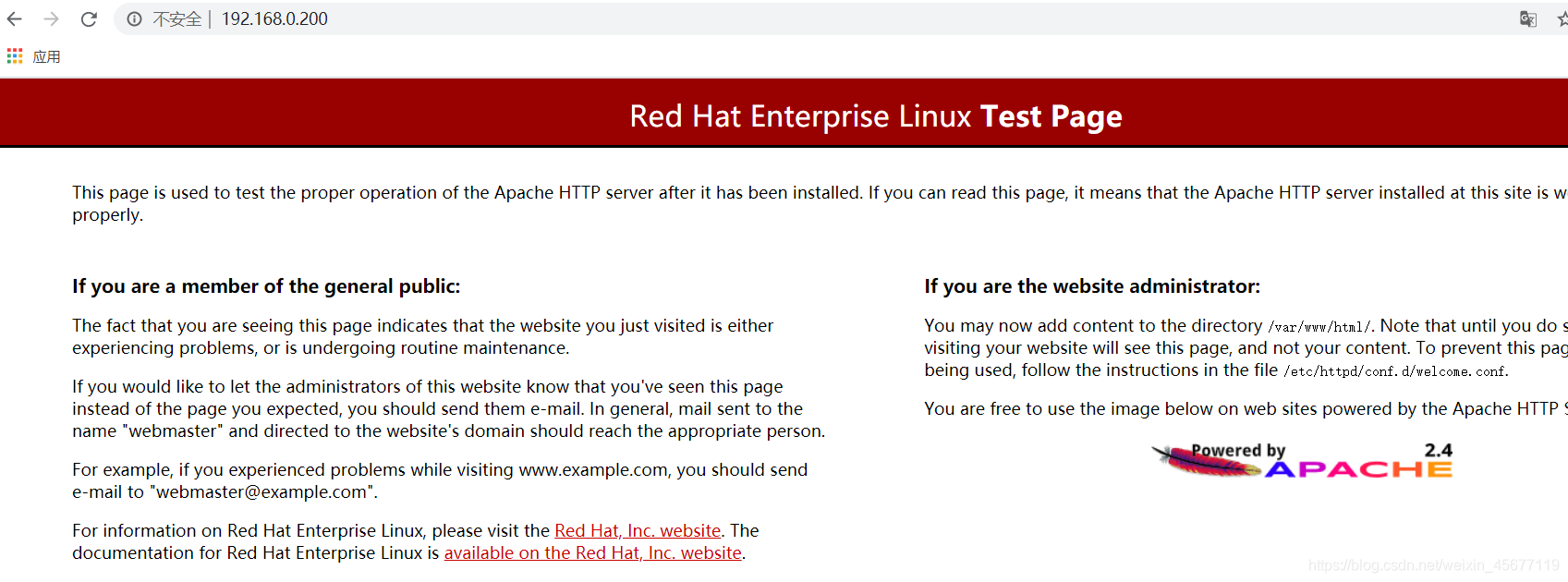
Task: Click the browser back arrow
Action: point(15,18)
